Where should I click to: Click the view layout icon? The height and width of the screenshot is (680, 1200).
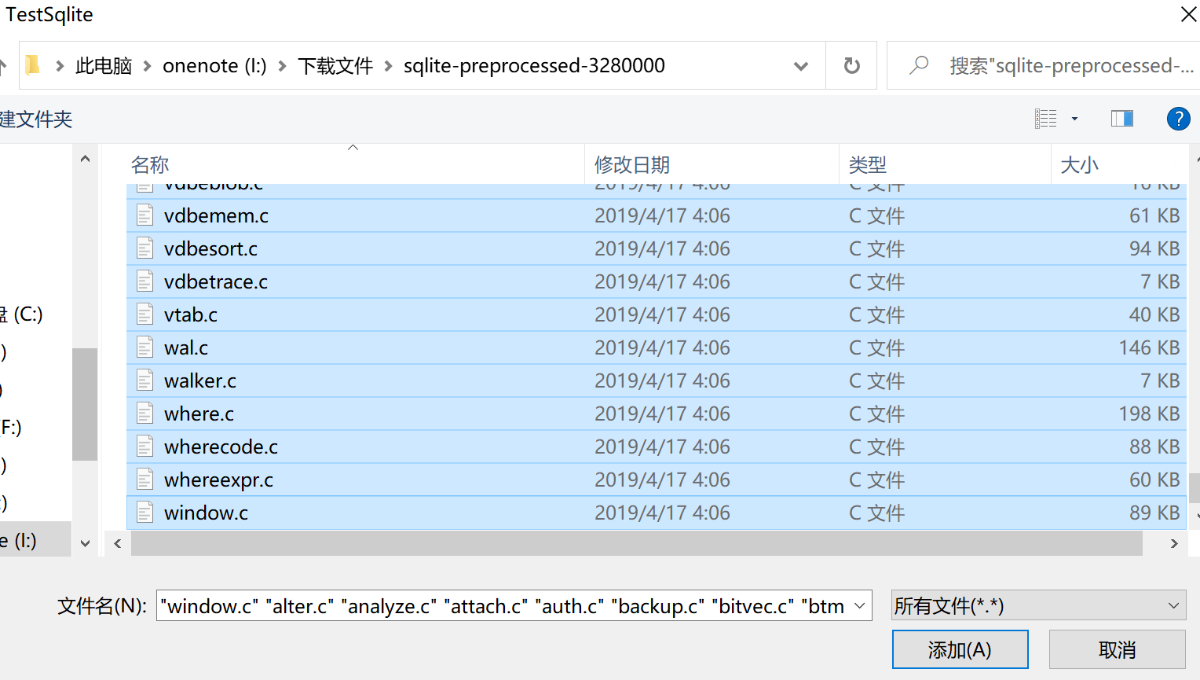(x=1045, y=119)
